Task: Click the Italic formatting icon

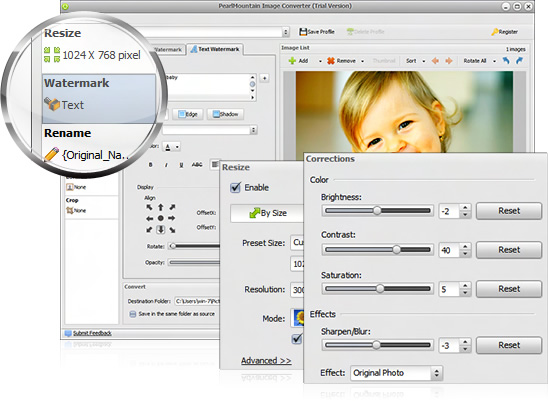Action: pyautogui.click(x=166, y=165)
